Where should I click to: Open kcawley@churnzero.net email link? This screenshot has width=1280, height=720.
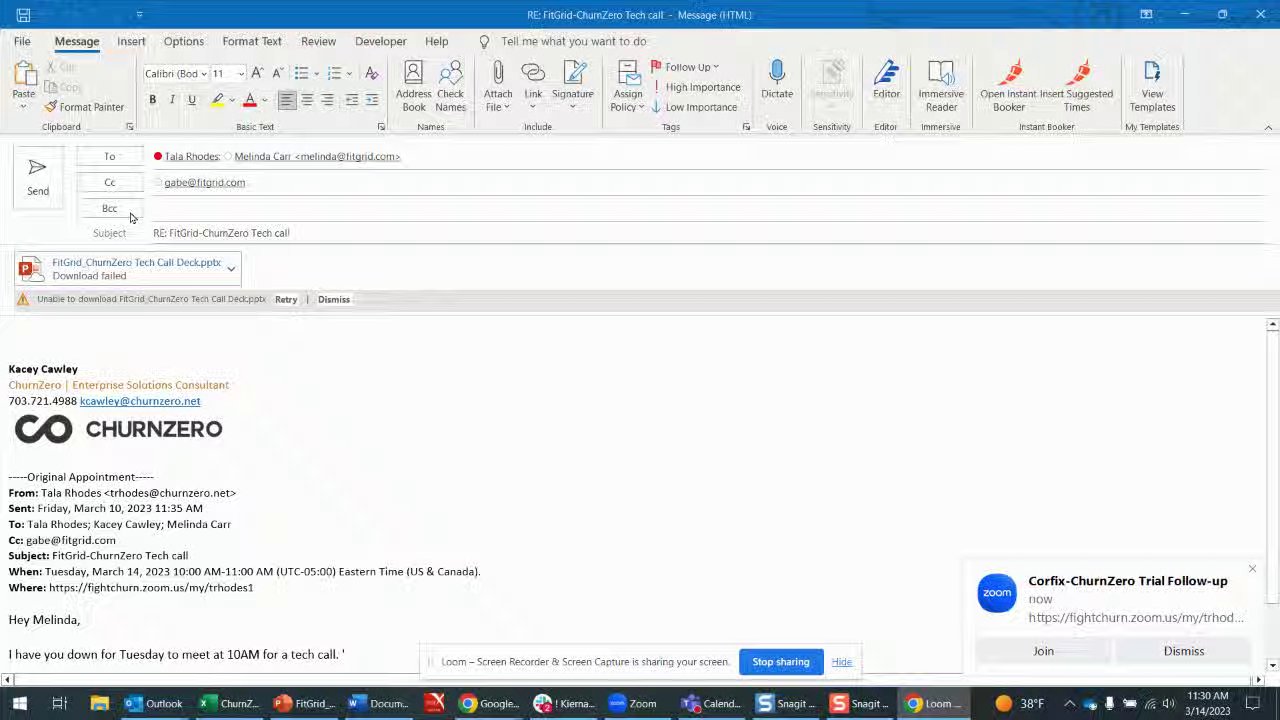(140, 401)
